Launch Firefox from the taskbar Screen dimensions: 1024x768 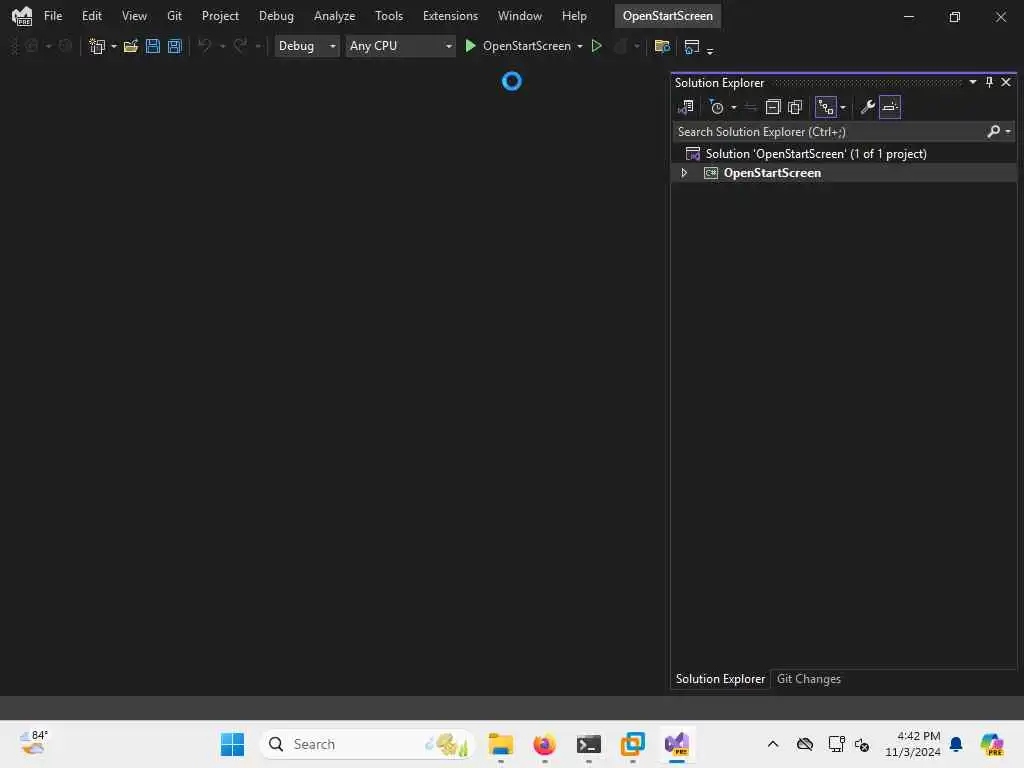(x=545, y=744)
